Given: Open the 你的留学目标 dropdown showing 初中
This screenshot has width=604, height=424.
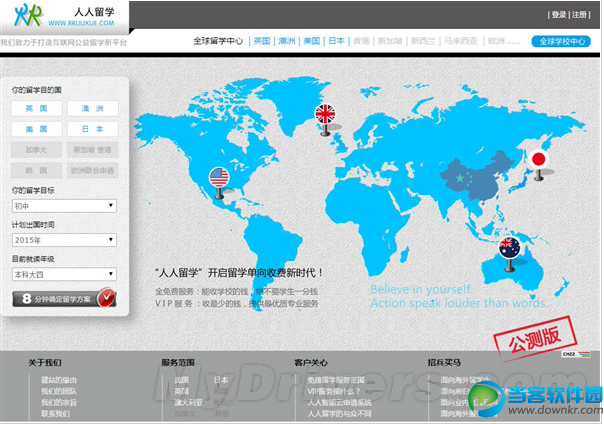Looking at the screenshot, I should [64, 206].
